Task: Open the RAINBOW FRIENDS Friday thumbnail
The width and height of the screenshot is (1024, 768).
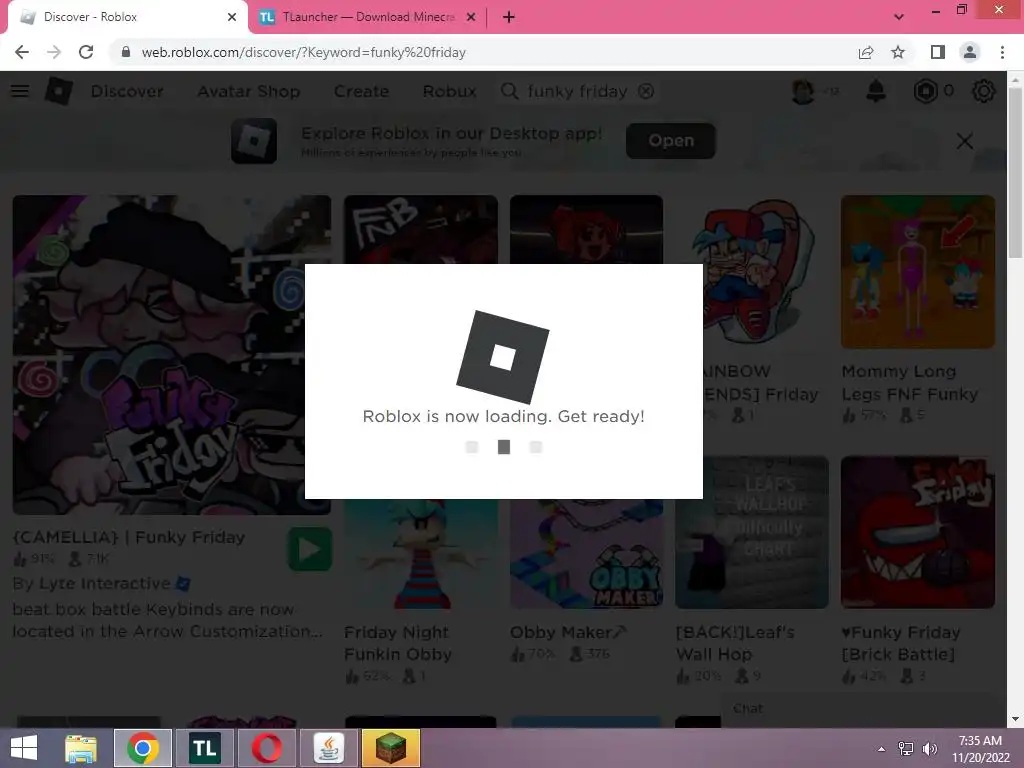Action: [750, 271]
